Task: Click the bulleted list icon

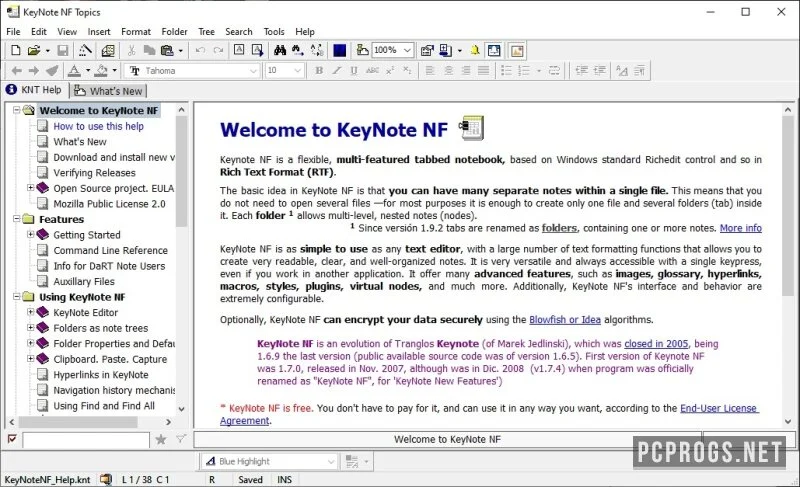Action: coord(506,70)
